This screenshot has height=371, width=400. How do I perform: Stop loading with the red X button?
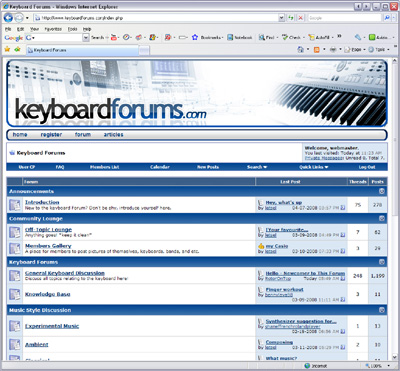coord(300,18)
